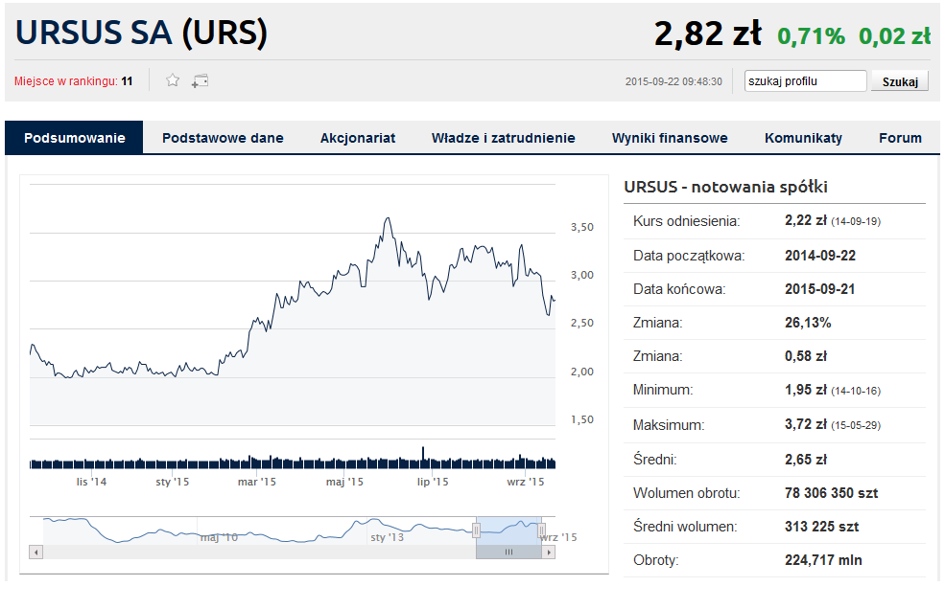Go to Władze i zatrudnienie tab
945x609 pixels.
pyautogui.click(x=503, y=138)
